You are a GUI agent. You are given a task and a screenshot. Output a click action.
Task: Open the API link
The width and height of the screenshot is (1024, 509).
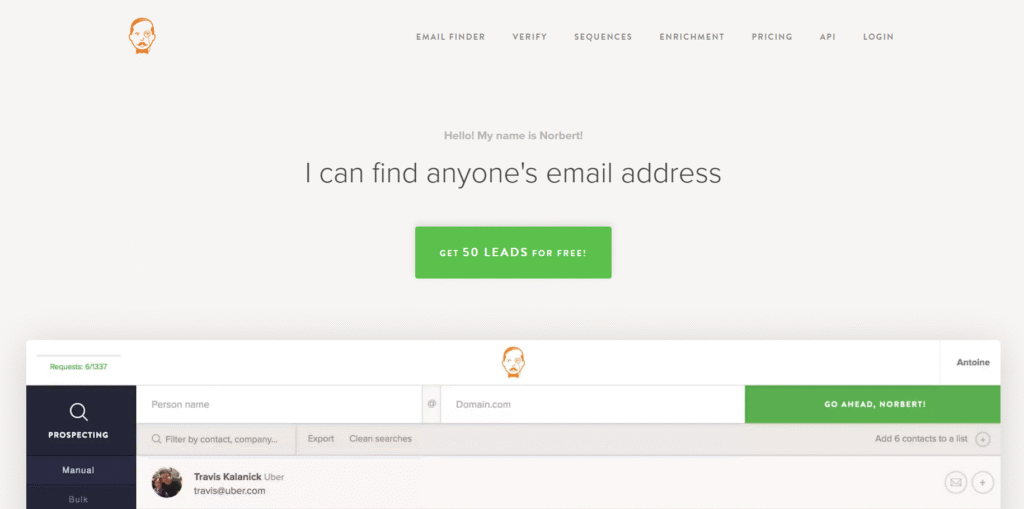[827, 37]
